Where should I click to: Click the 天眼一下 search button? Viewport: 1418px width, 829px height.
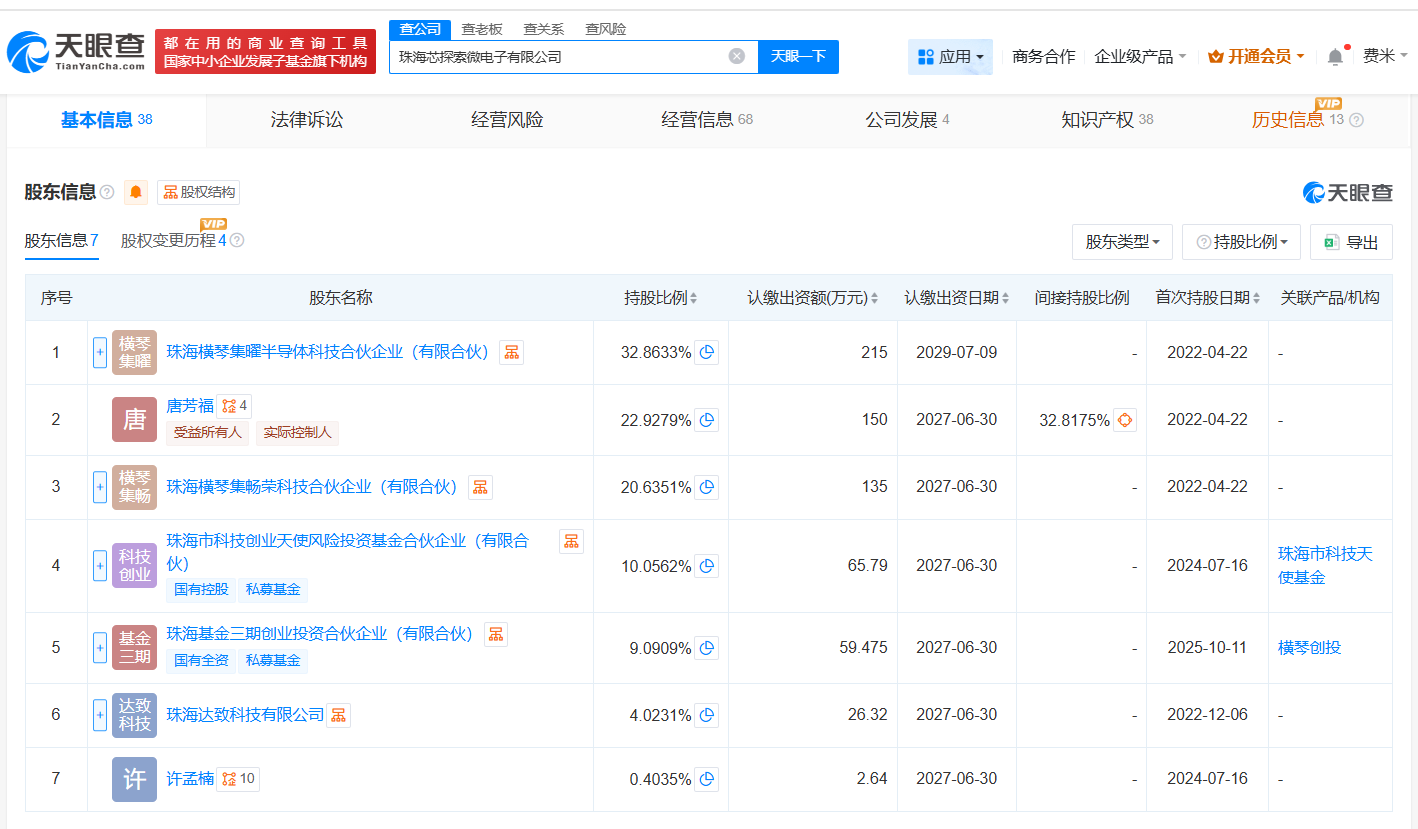[x=797, y=57]
